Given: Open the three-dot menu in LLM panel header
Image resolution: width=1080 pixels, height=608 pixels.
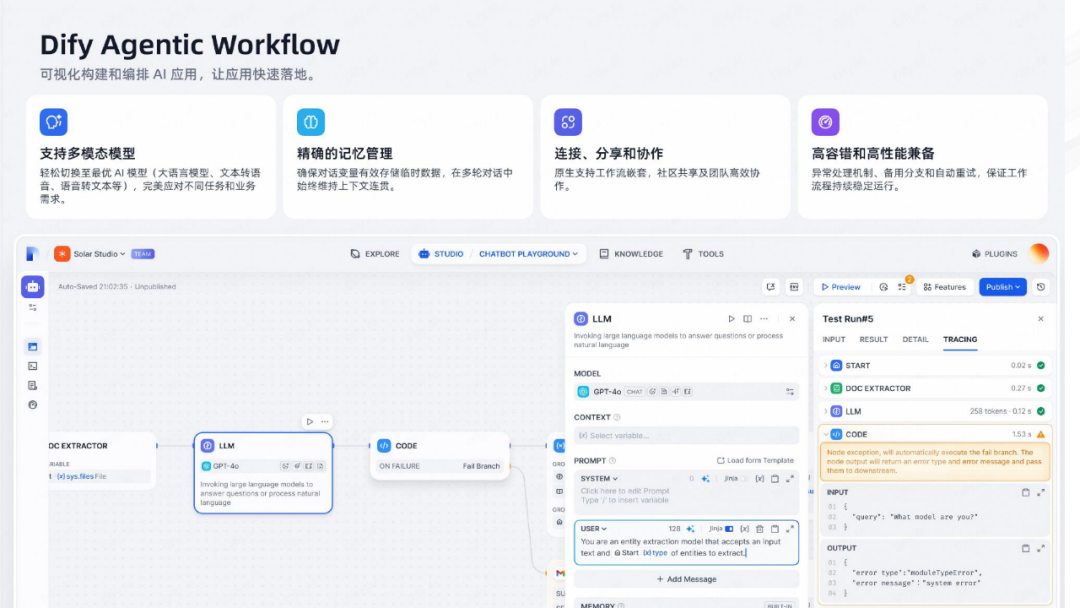Looking at the screenshot, I should pyautogui.click(x=764, y=319).
